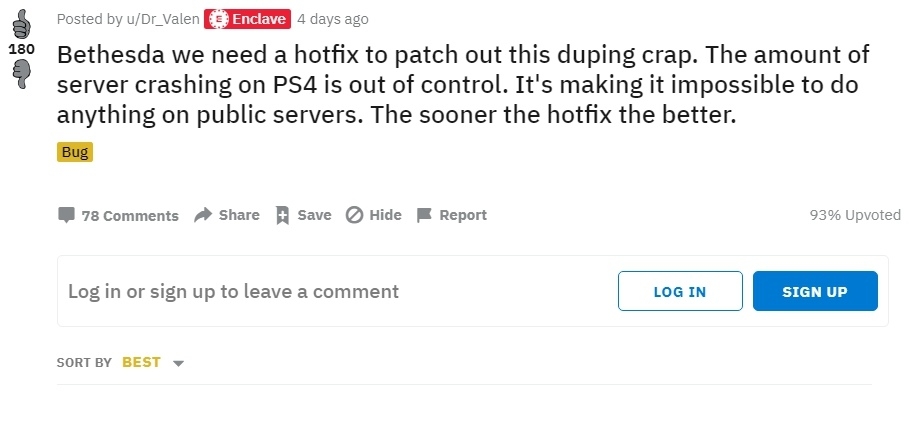Click the Enclave flair label
The image size is (919, 421).
[x=260, y=19]
